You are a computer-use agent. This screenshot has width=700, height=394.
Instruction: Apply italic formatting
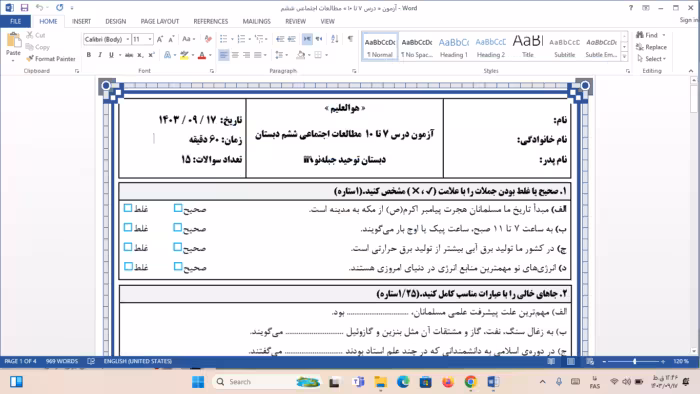[x=100, y=55]
